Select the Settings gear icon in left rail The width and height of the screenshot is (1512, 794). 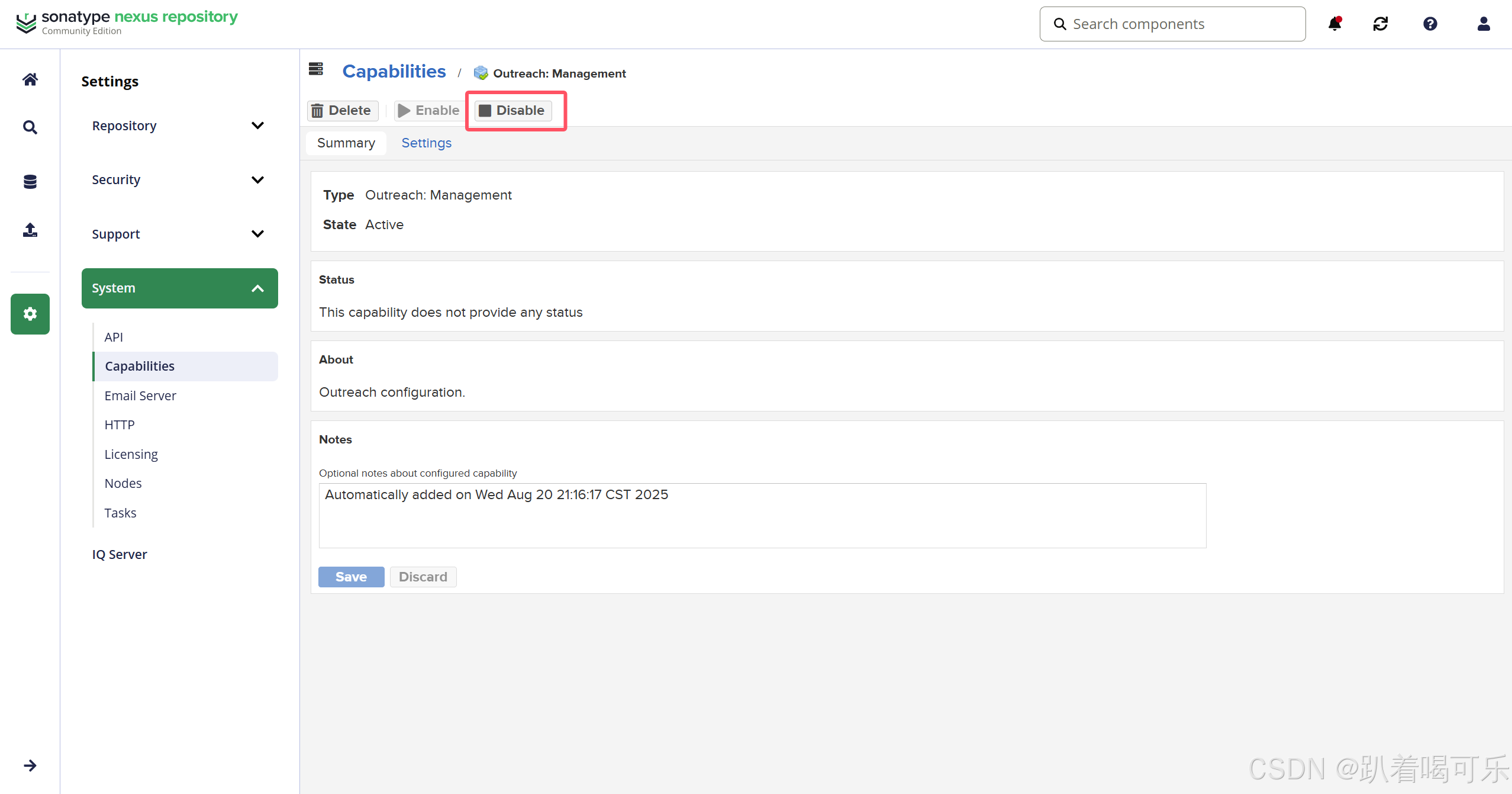coord(30,314)
